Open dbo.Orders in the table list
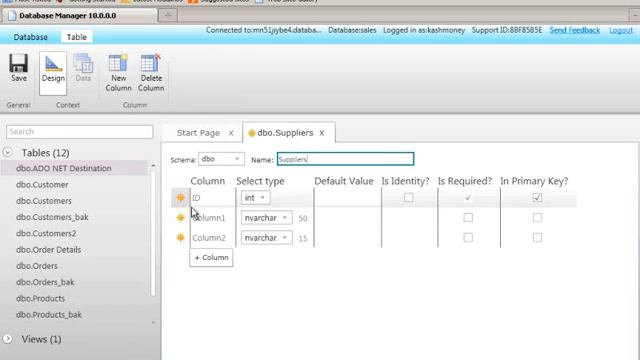640x360 pixels. (37, 266)
